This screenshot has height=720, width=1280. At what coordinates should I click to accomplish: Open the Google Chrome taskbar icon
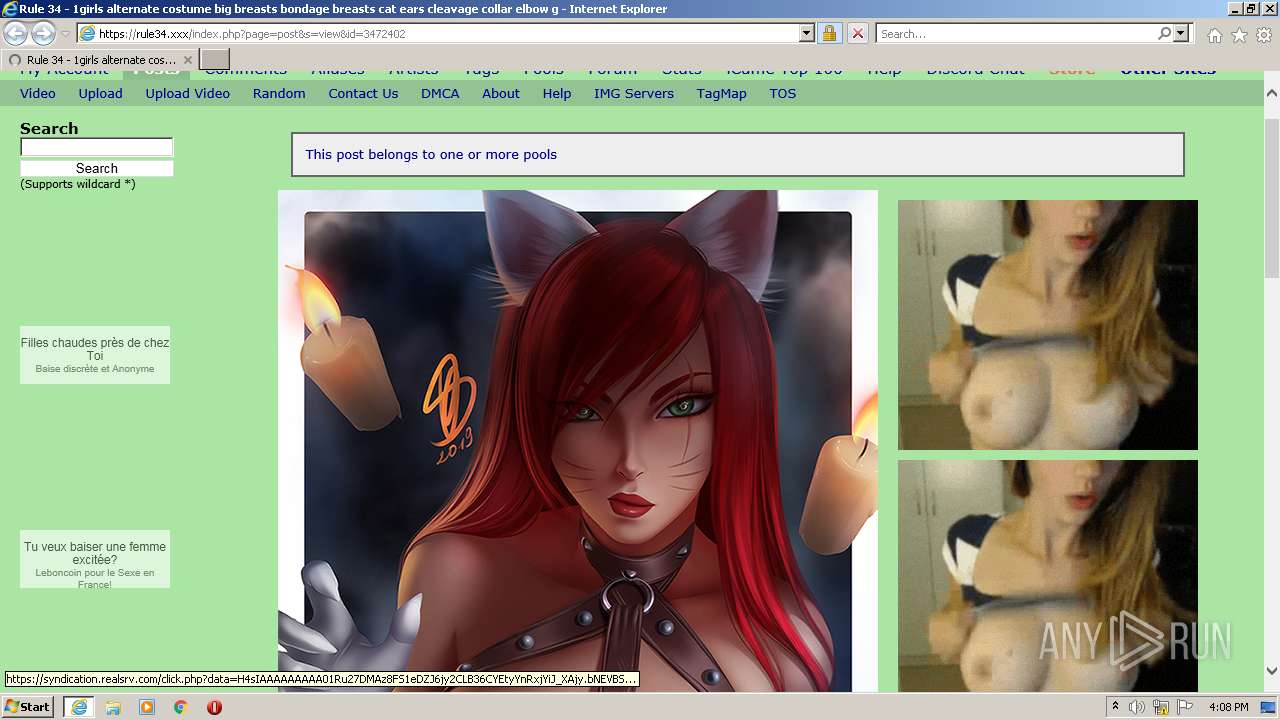point(181,707)
